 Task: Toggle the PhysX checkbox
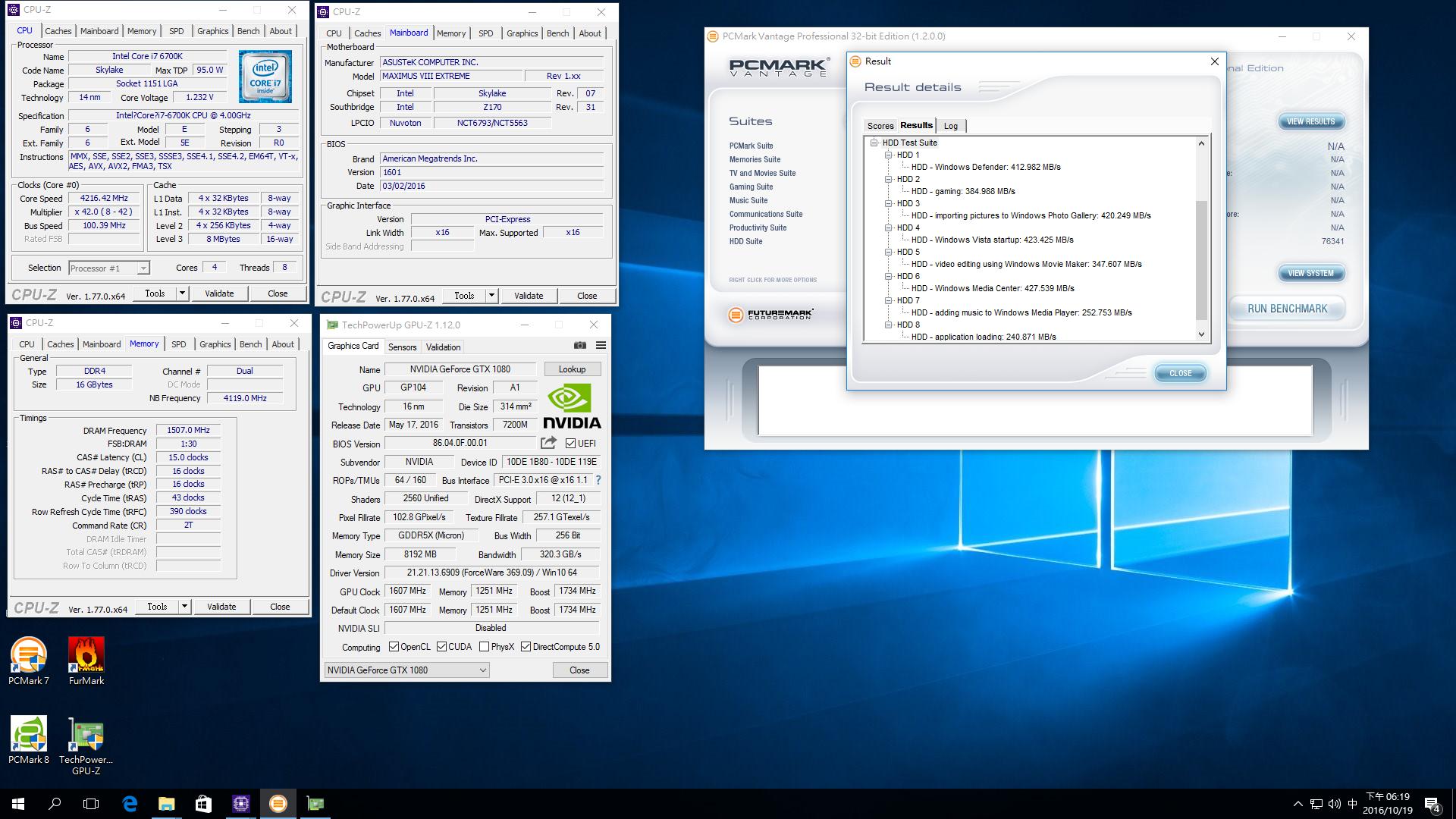pos(484,647)
